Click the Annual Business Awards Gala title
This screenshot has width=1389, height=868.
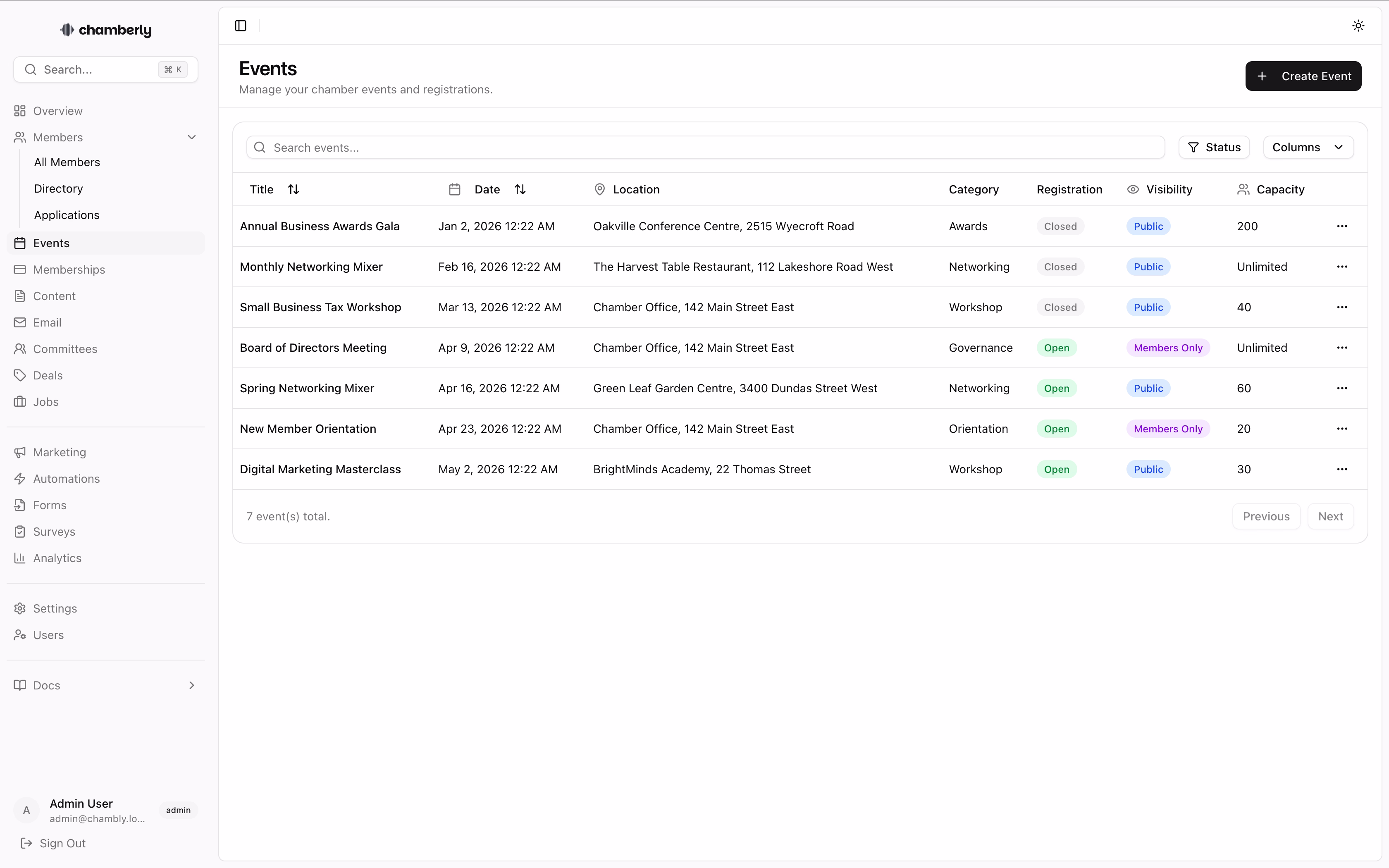click(x=320, y=226)
